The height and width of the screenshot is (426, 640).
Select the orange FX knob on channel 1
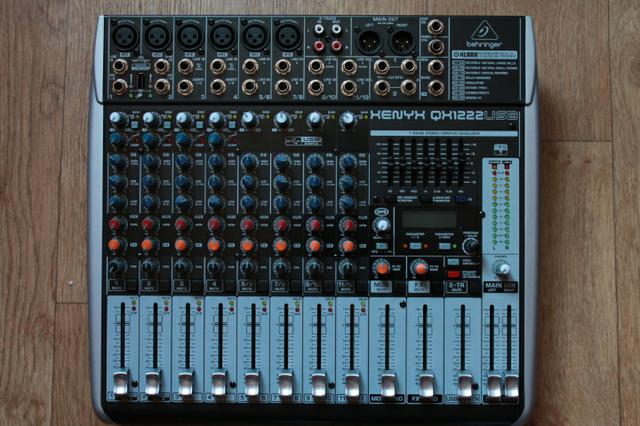click(x=118, y=243)
